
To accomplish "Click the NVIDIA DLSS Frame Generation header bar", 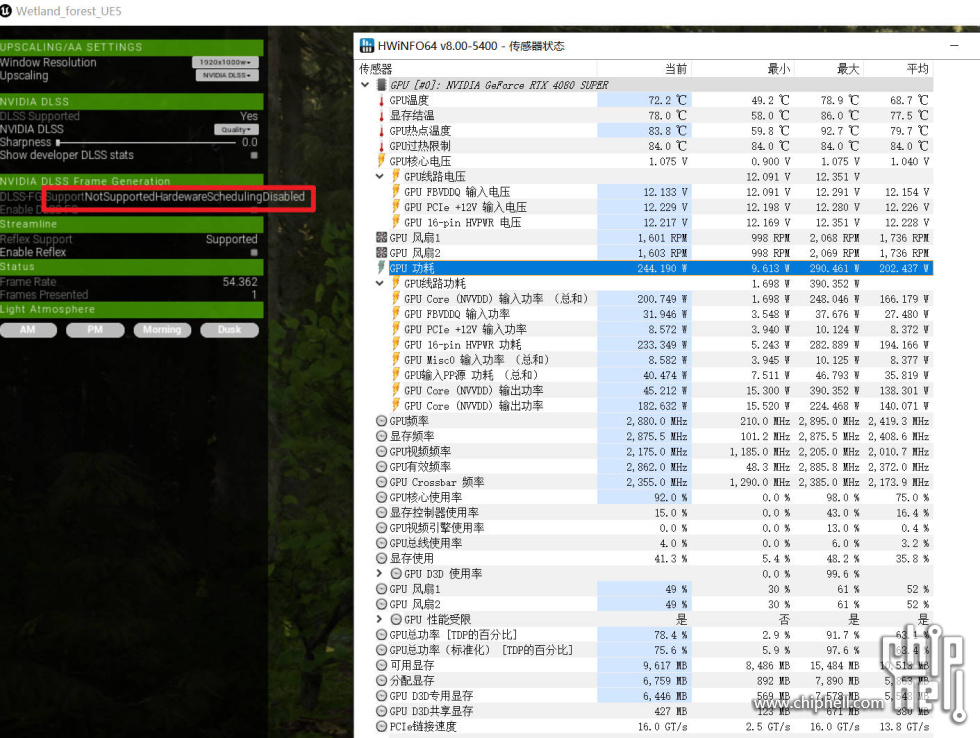I will 131,181.
